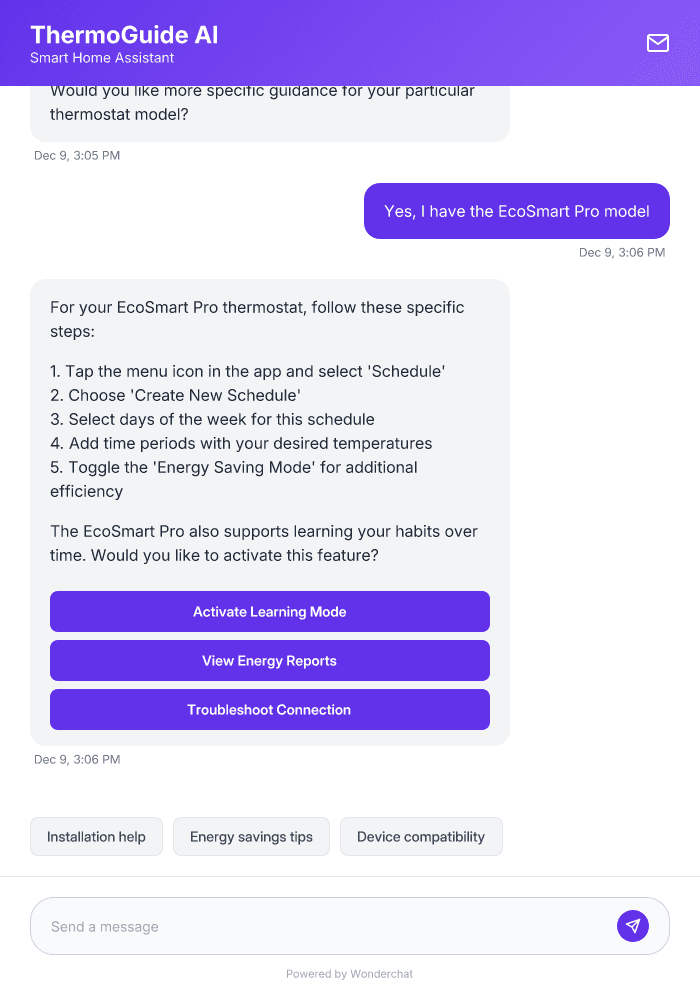Click the purple header banner area
This screenshot has width=700, height=1000.
coord(400,43)
